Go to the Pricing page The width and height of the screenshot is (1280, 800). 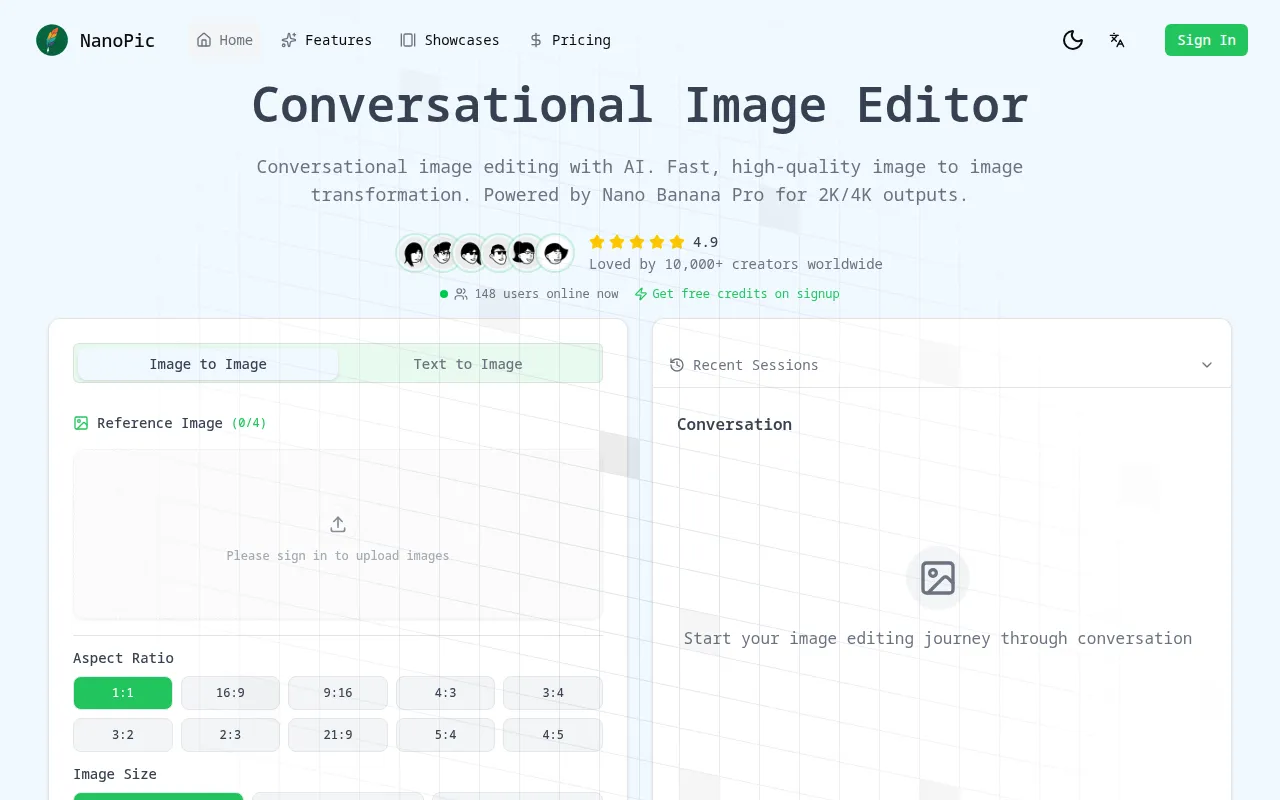pyautogui.click(x=569, y=40)
